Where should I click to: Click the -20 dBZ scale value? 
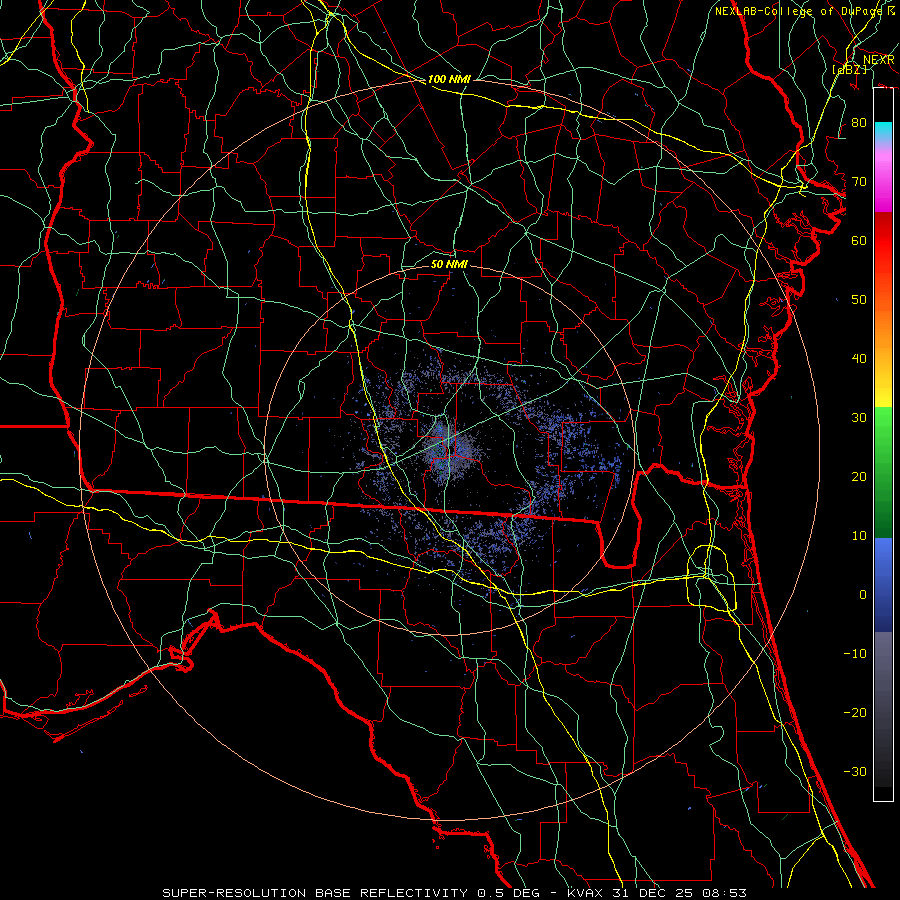click(x=855, y=713)
